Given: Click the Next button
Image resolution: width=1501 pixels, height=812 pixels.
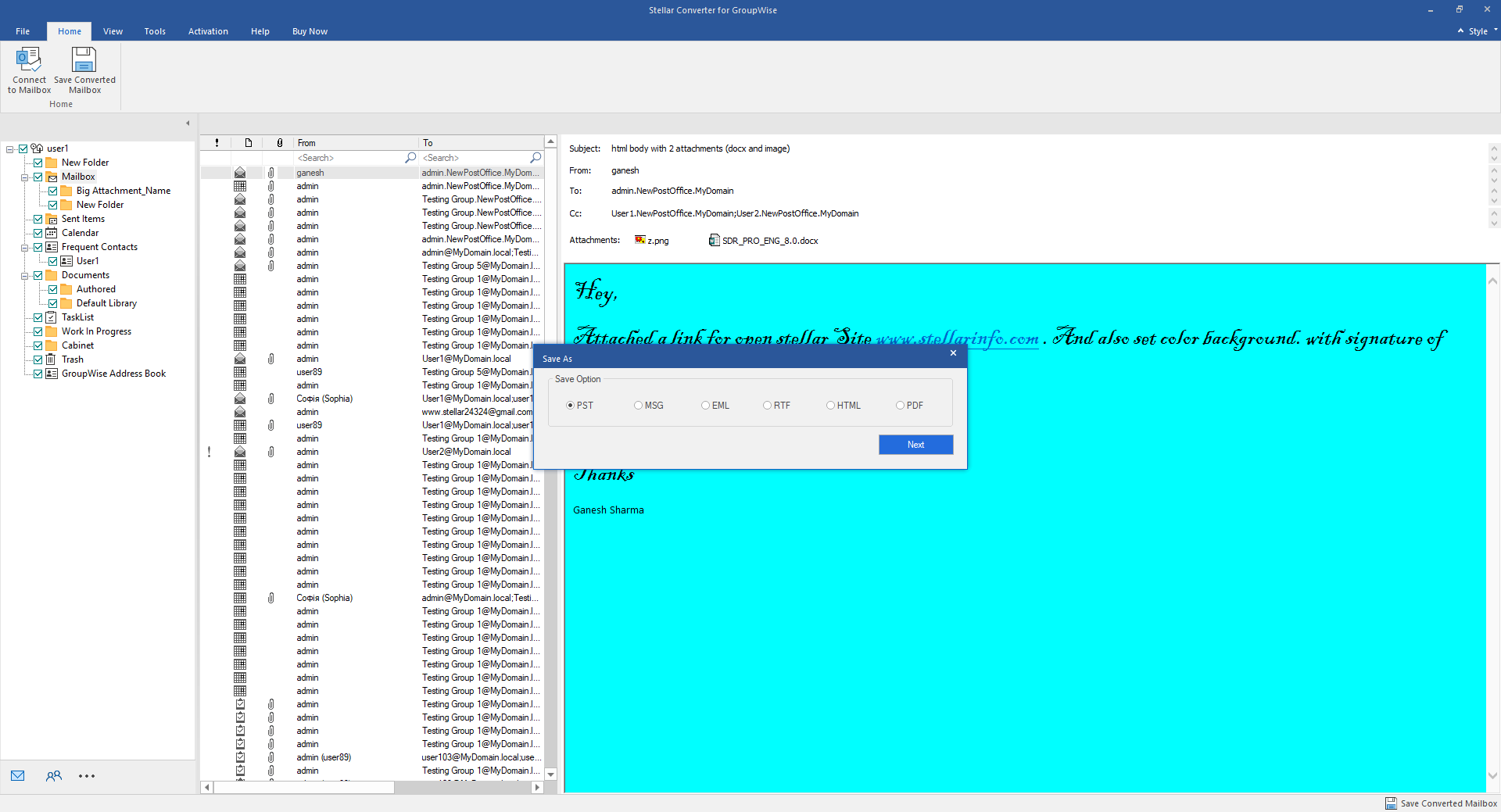Looking at the screenshot, I should 915,445.
